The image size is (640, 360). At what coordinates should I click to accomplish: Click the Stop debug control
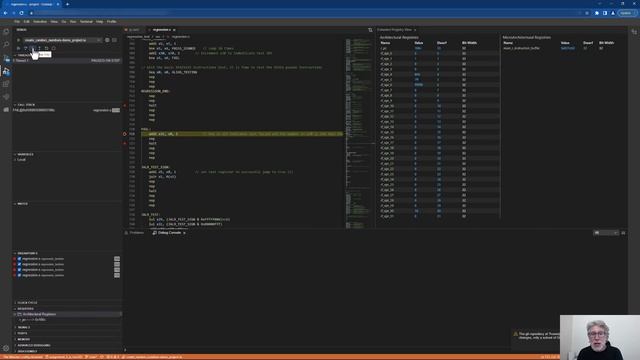[x=53, y=48]
